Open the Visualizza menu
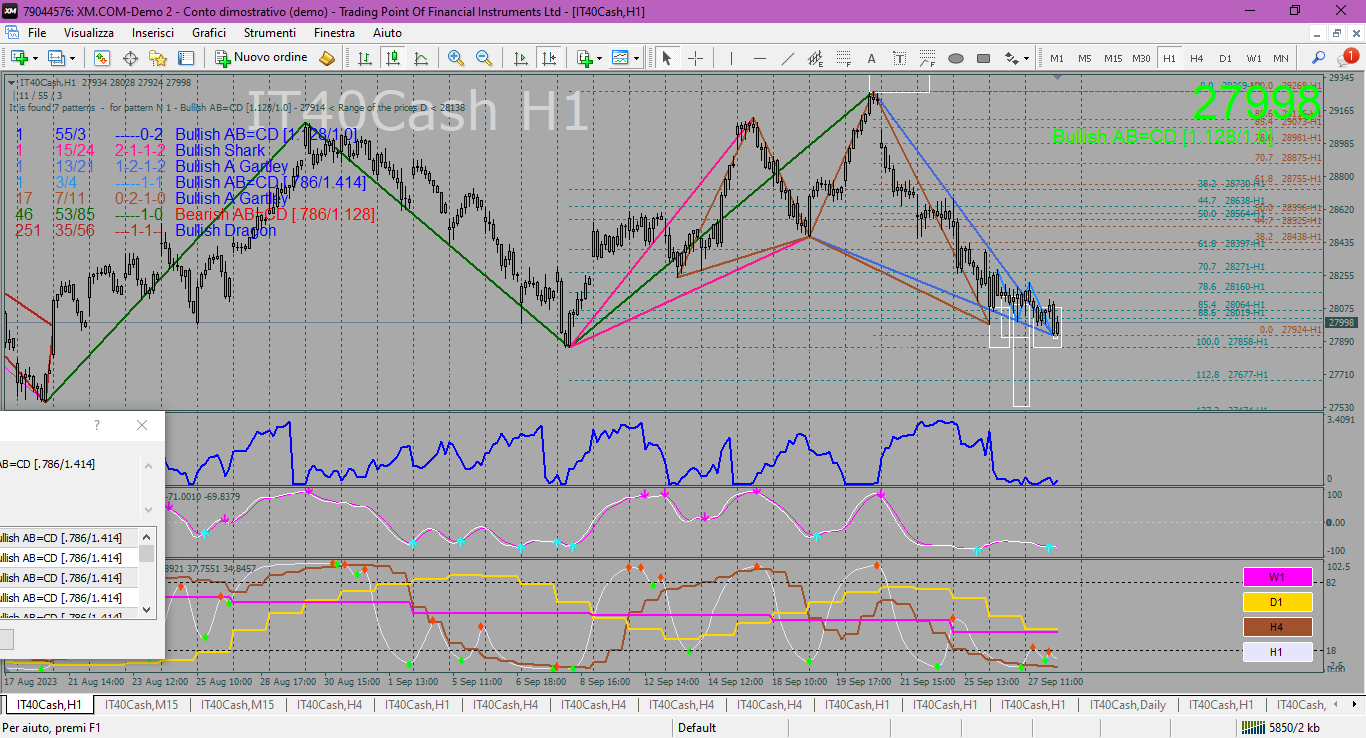 pyautogui.click(x=89, y=33)
